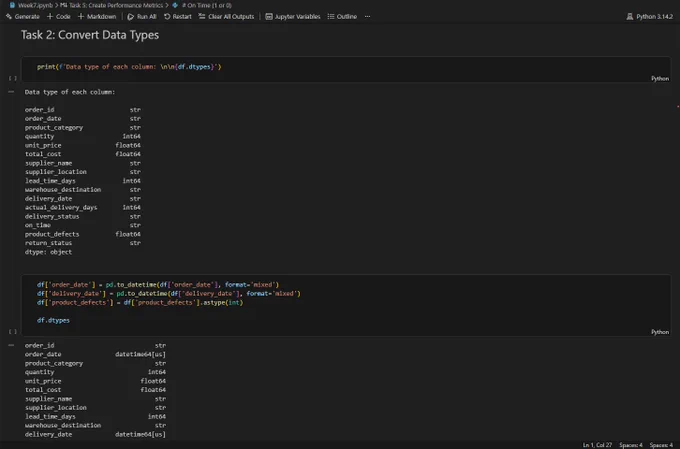Image resolution: width=680 pixels, height=449 pixels.
Task: Open the Jupyter Variables panel
Action: (293, 16)
